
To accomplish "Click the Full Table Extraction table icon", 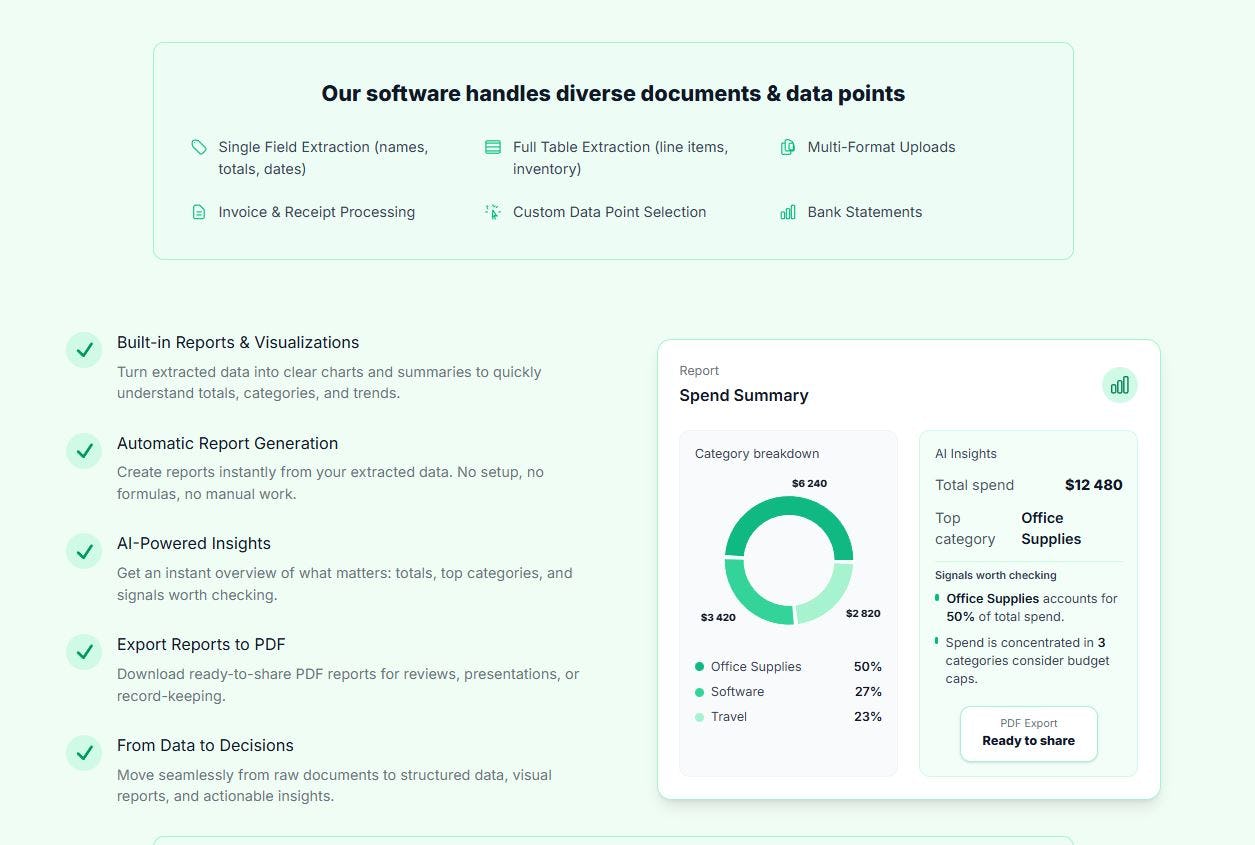I will (x=493, y=146).
